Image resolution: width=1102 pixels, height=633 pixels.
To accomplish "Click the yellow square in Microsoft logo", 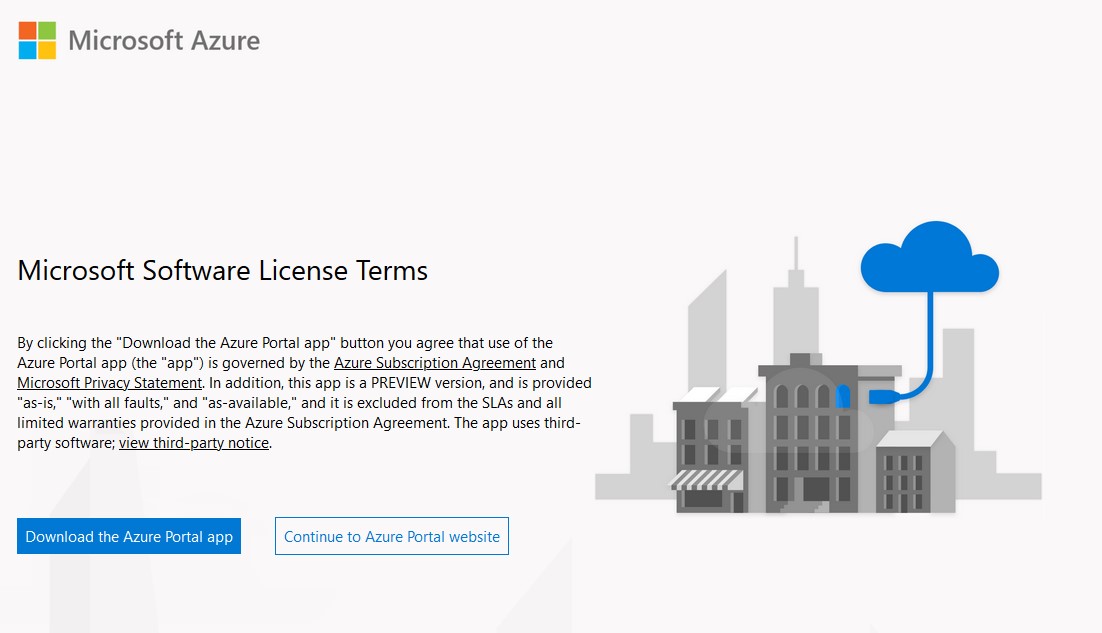I will pyautogui.click(x=47, y=50).
